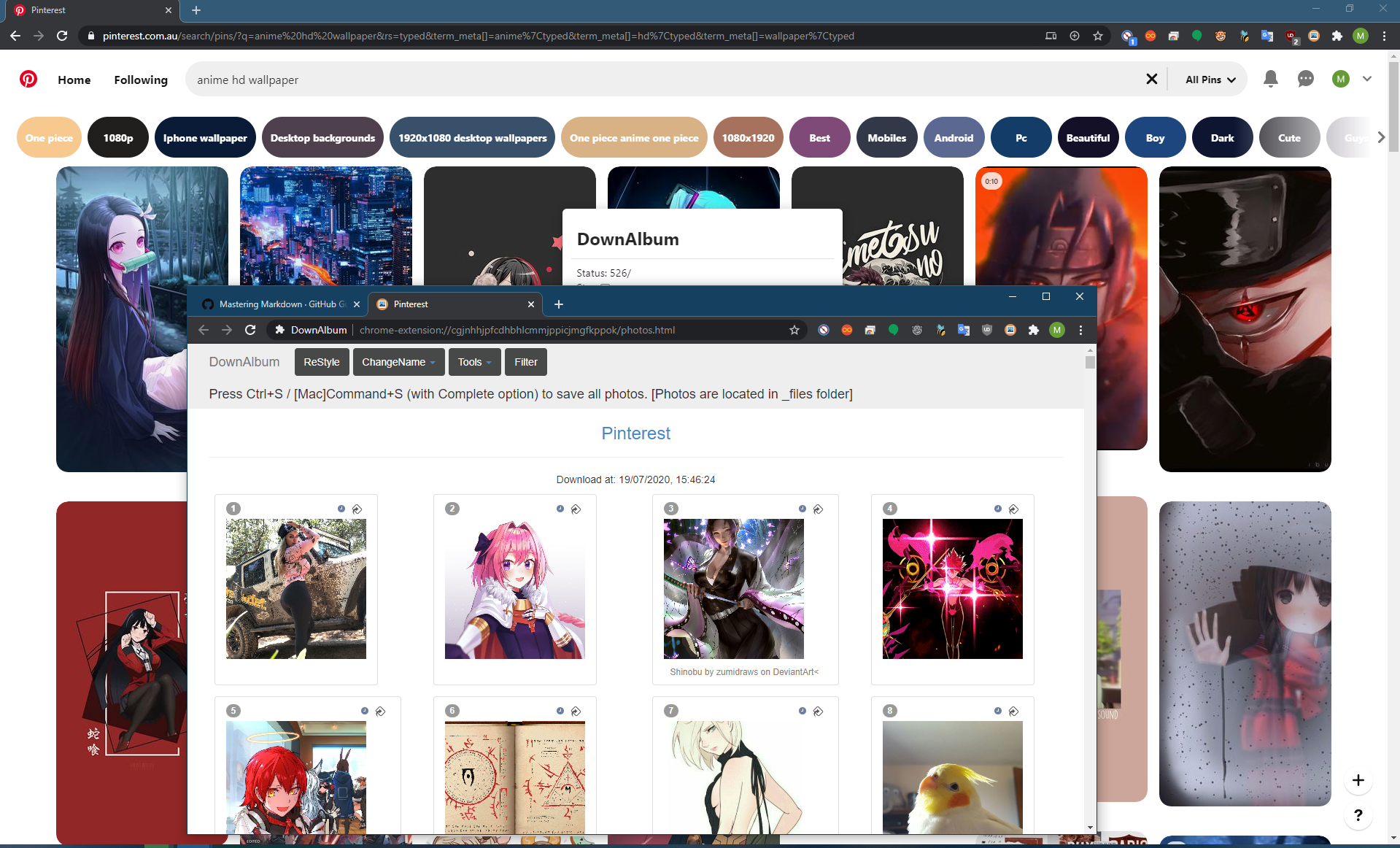The width and height of the screenshot is (1400, 848).
Task: Click the link arrow icon on photo 2
Action: tap(576, 509)
